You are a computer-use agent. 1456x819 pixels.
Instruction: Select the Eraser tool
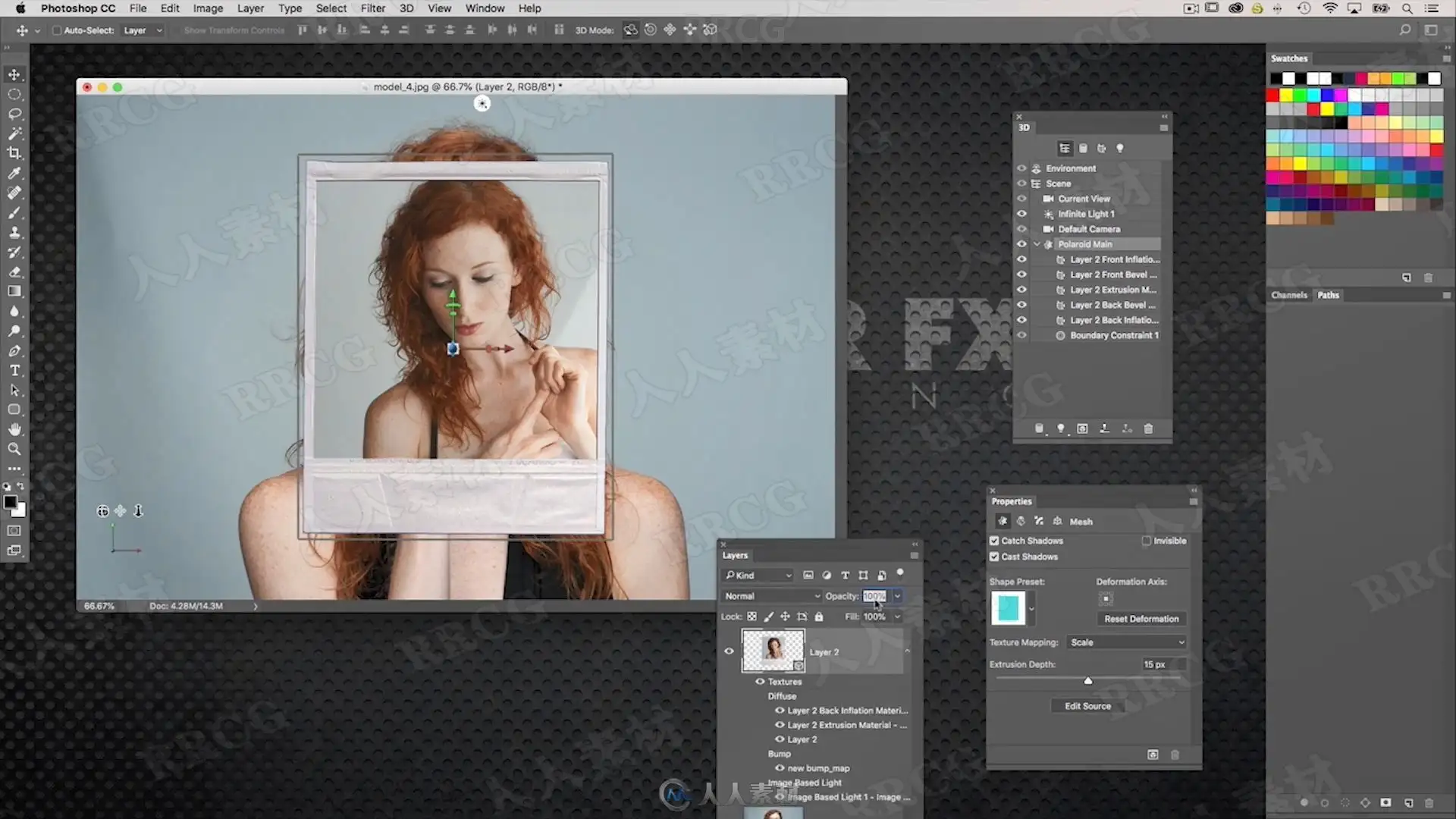14,271
